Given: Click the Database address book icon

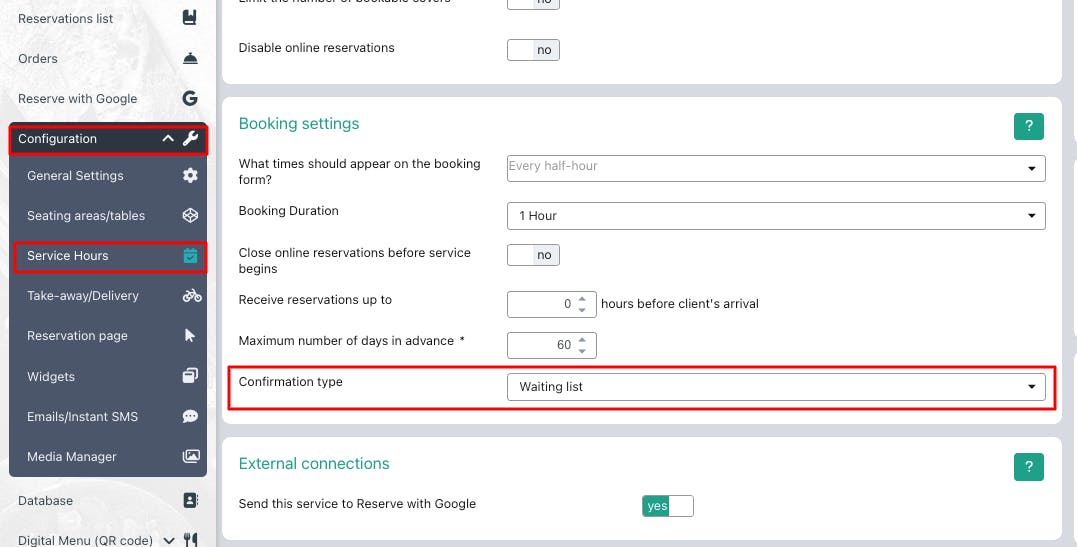Looking at the screenshot, I should [190, 500].
